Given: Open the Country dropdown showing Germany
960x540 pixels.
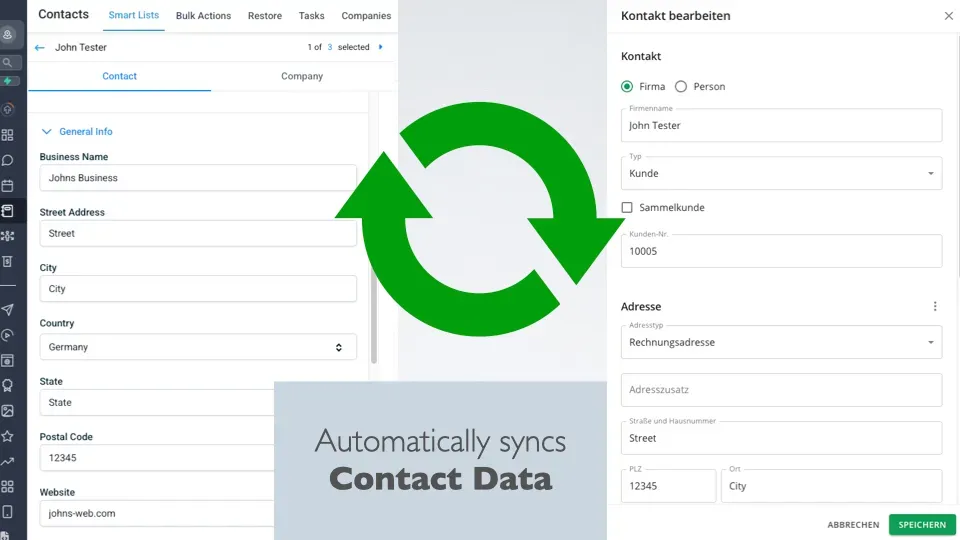Looking at the screenshot, I should coord(197,347).
